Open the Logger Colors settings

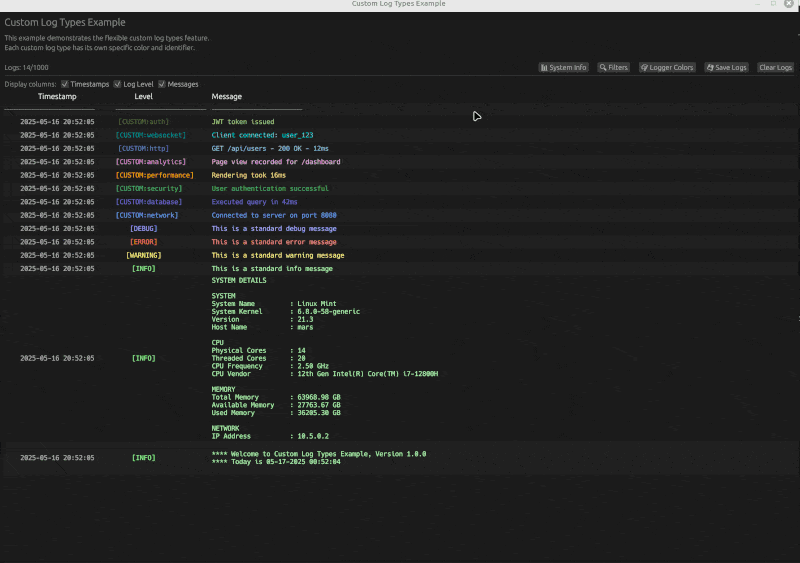[666, 68]
